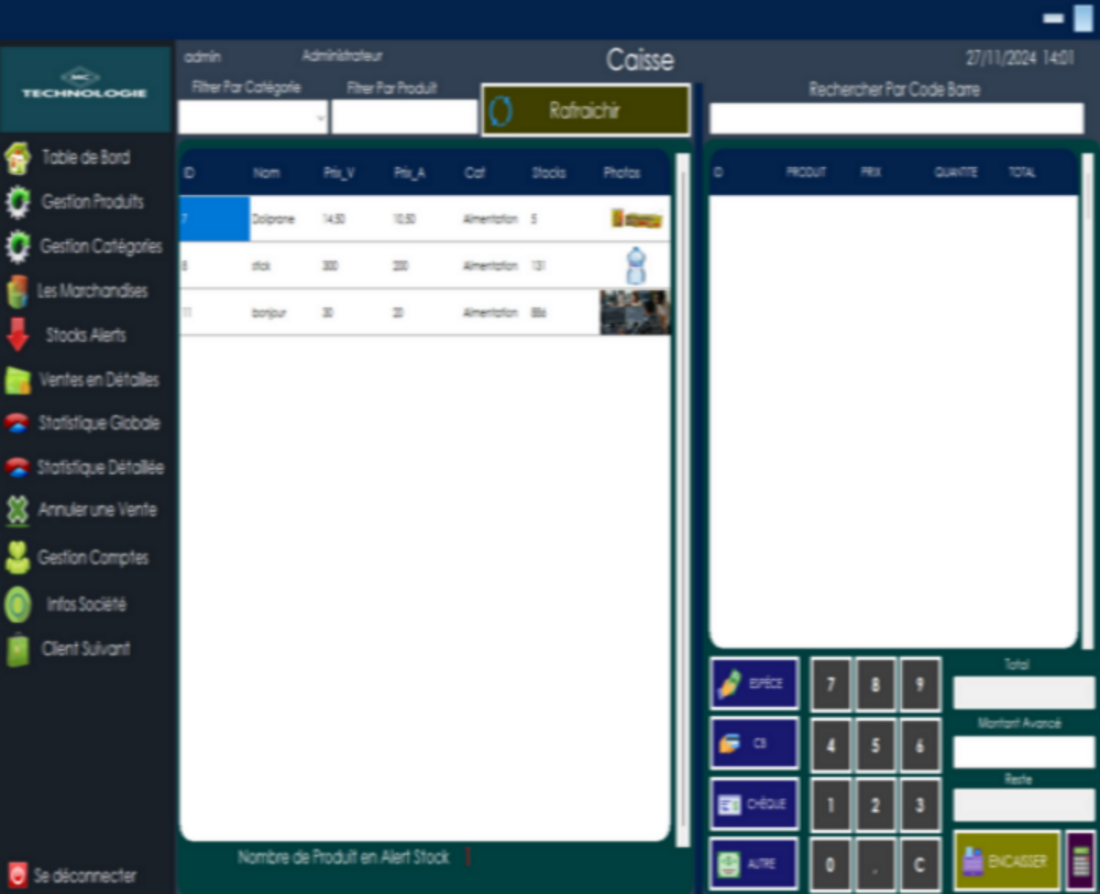Expand the Filtrer Par Catégorie dropdown

point(320,118)
